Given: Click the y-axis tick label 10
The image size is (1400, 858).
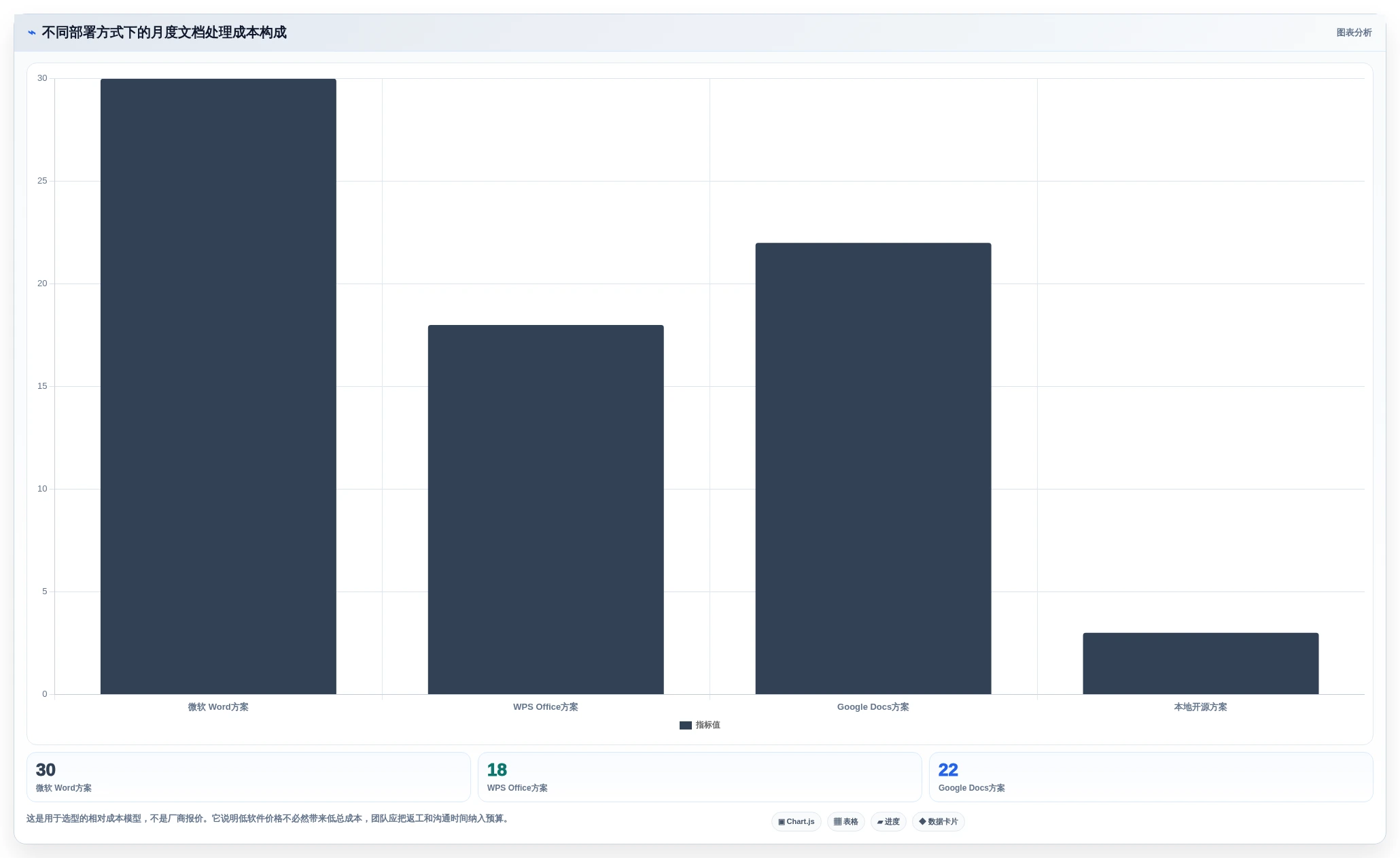Looking at the screenshot, I should (42, 489).
